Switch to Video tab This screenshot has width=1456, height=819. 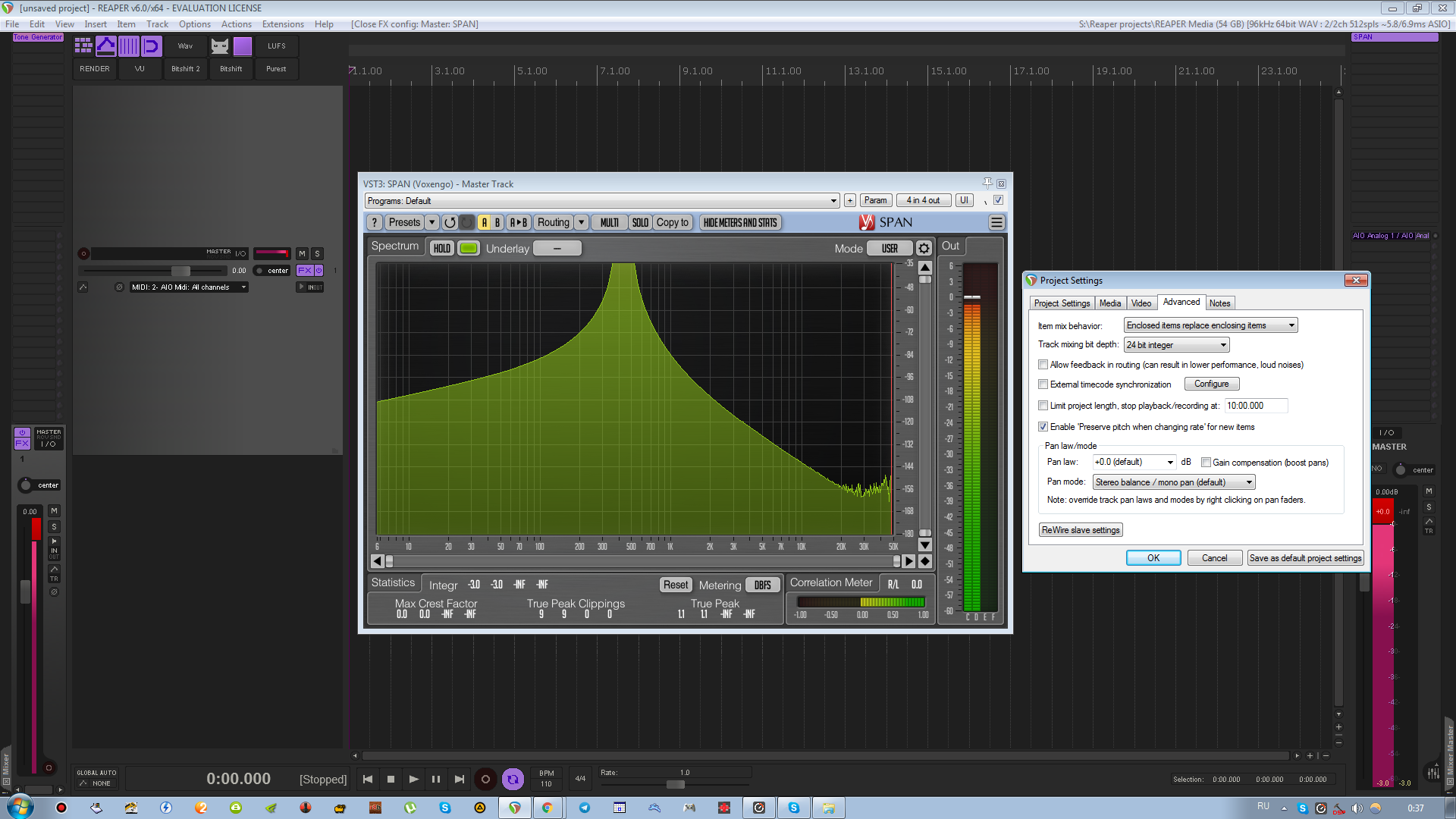click(1141, 303)
